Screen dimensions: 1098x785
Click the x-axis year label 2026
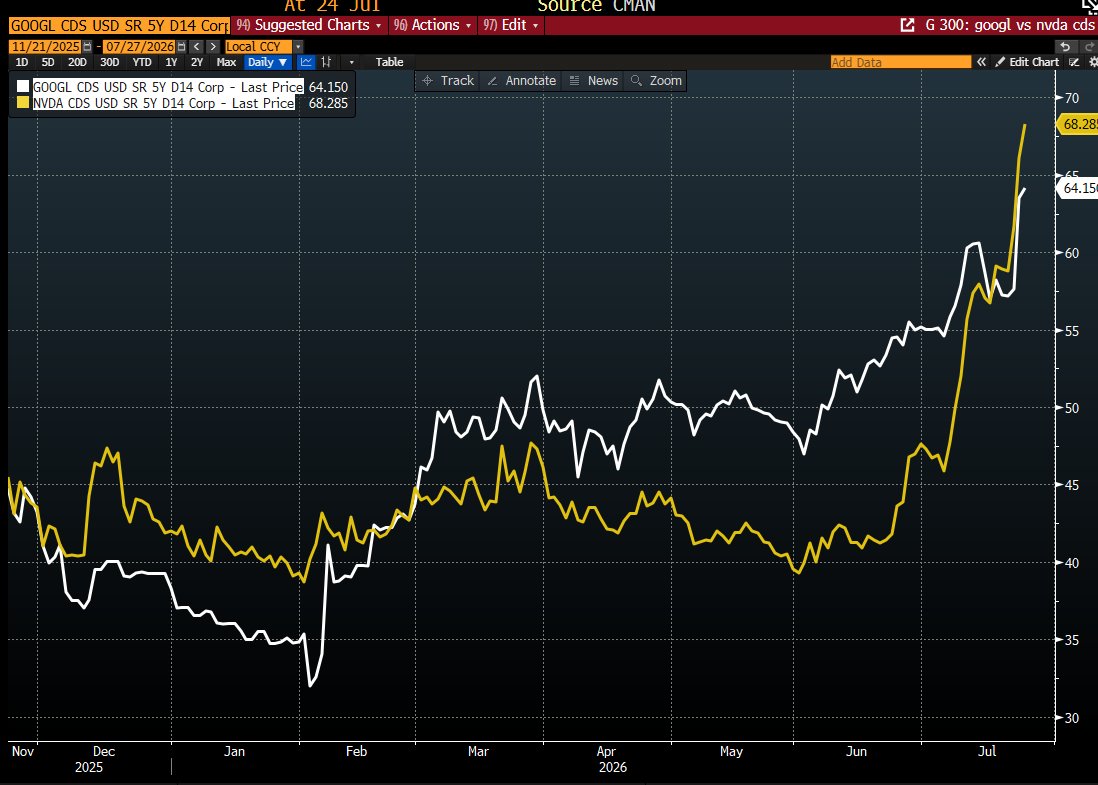click(613, 767)
